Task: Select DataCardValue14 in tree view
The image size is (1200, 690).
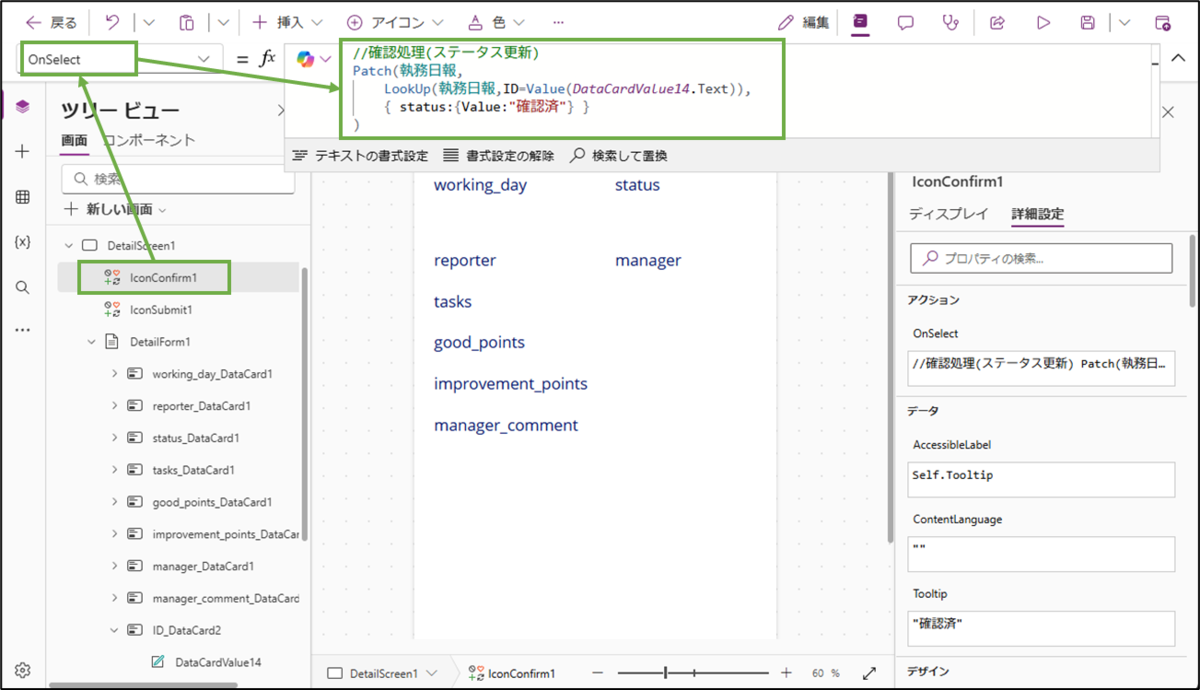Action: 218,662
